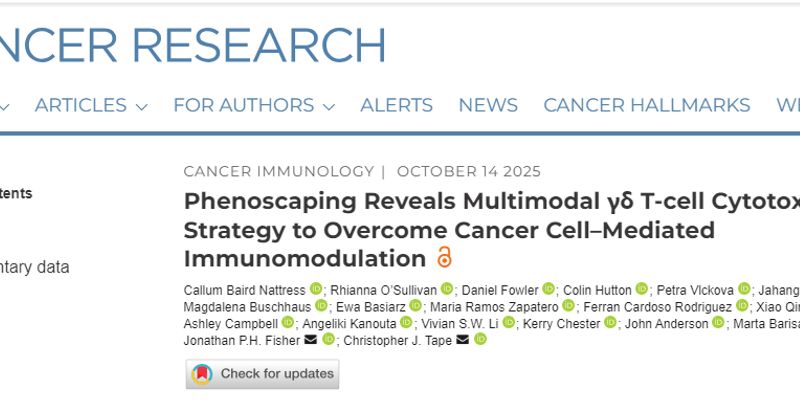
Task: Expand the For Authors dropdown
Action: coord(253,105)
